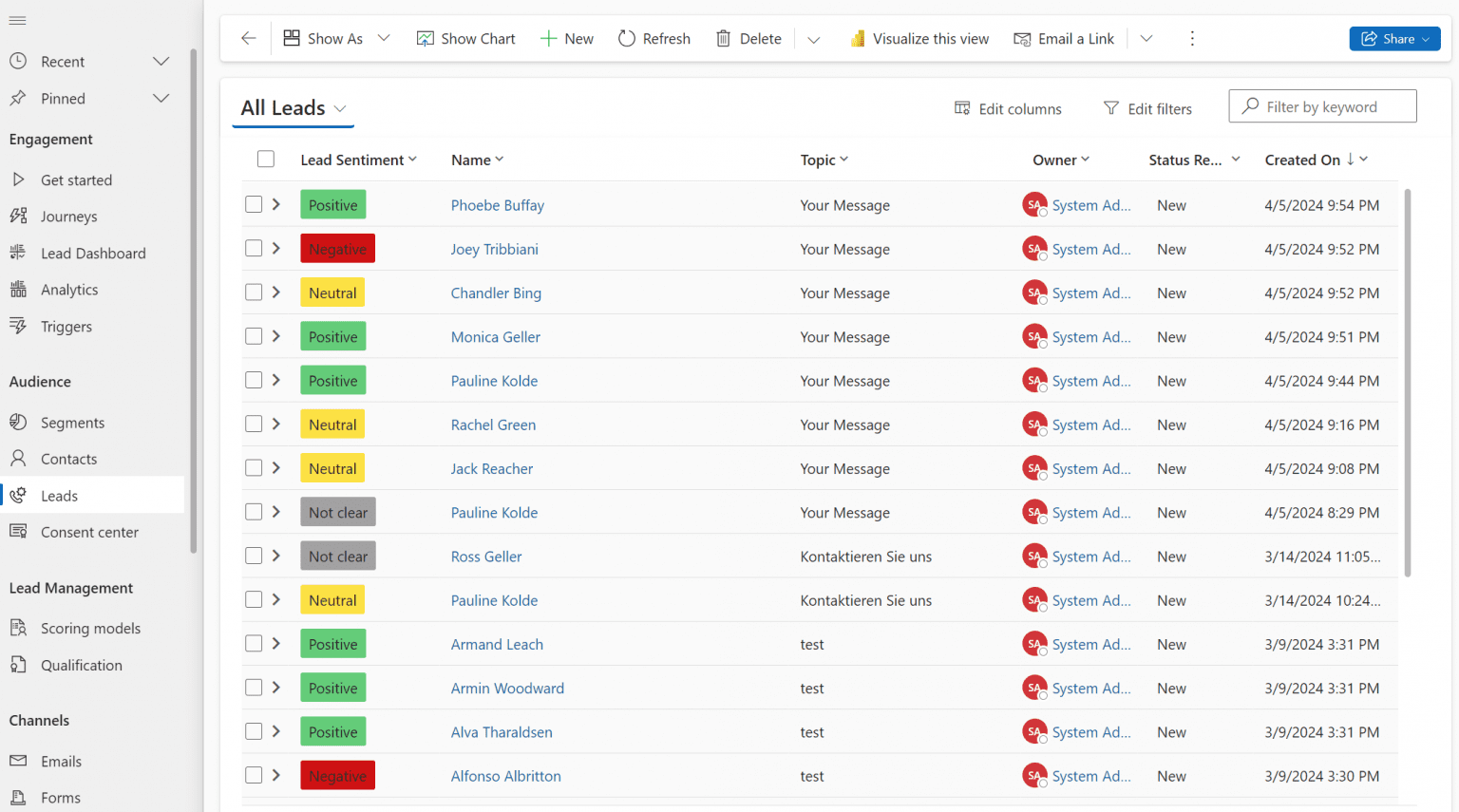The height and width of the screenshot is (812, 1459).
Task: Expand the Recent section in the sidebar
Action: 160,61
